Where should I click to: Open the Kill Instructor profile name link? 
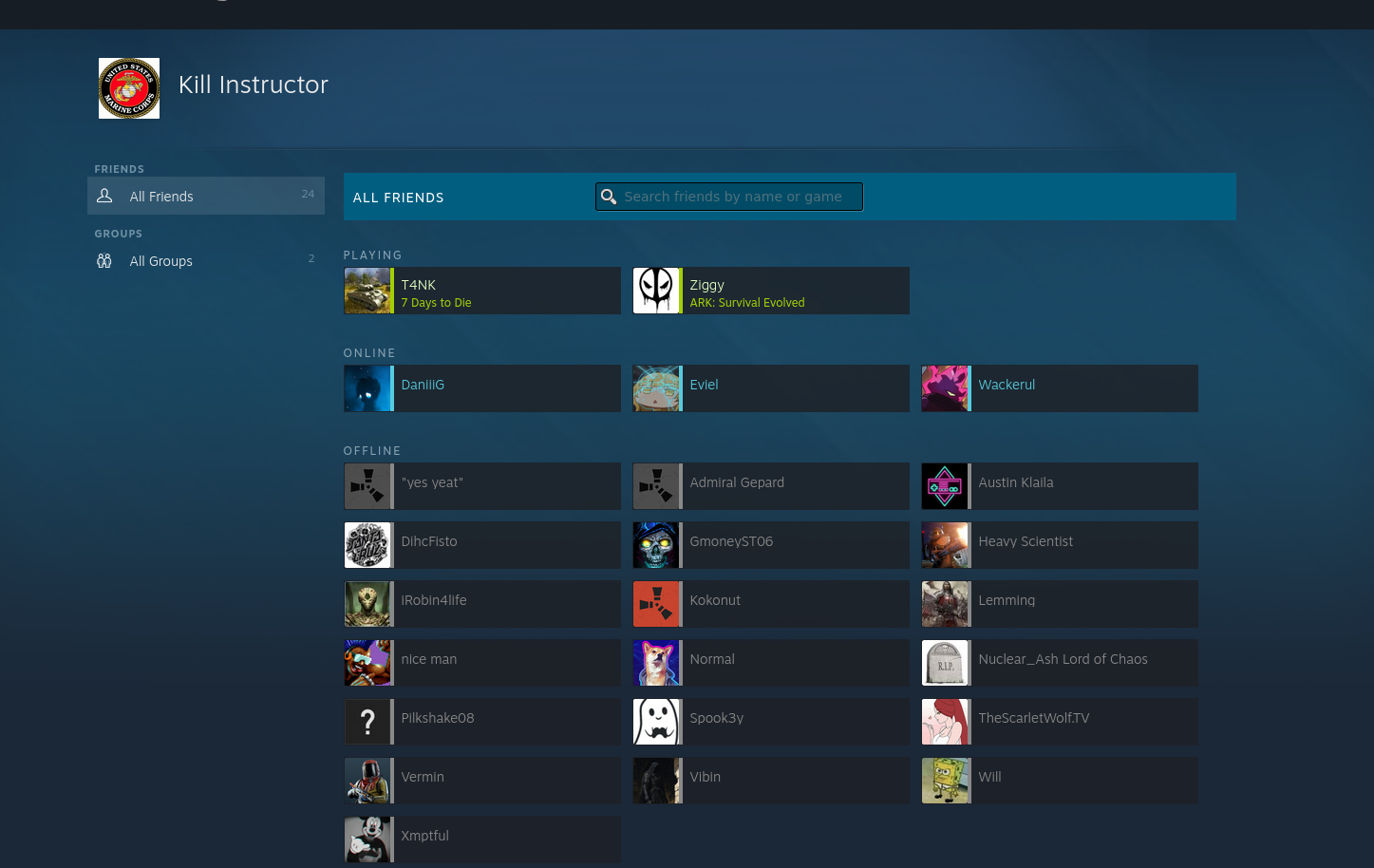(254, 85)
